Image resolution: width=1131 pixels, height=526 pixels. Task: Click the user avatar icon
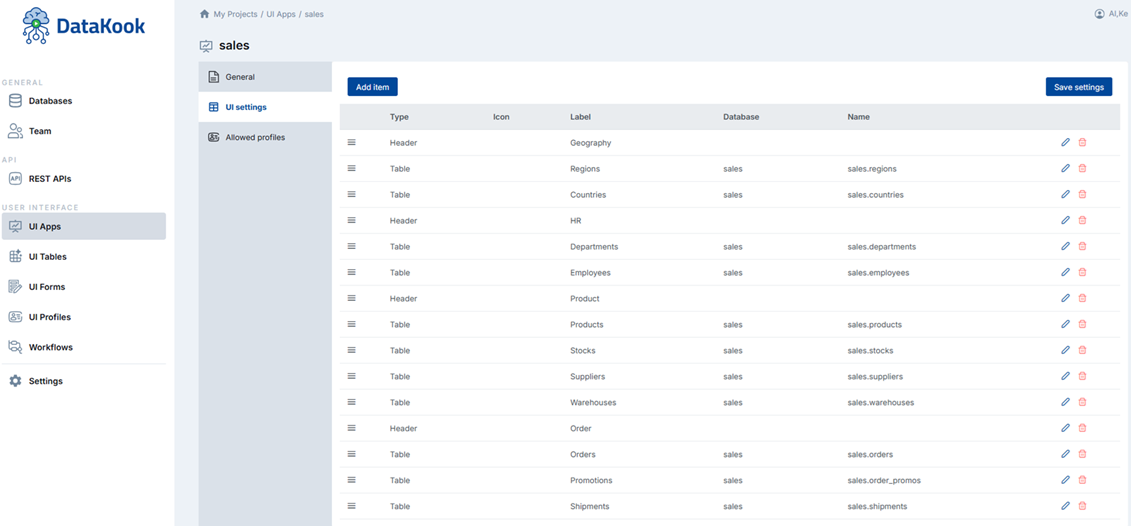coord(1099,14)
